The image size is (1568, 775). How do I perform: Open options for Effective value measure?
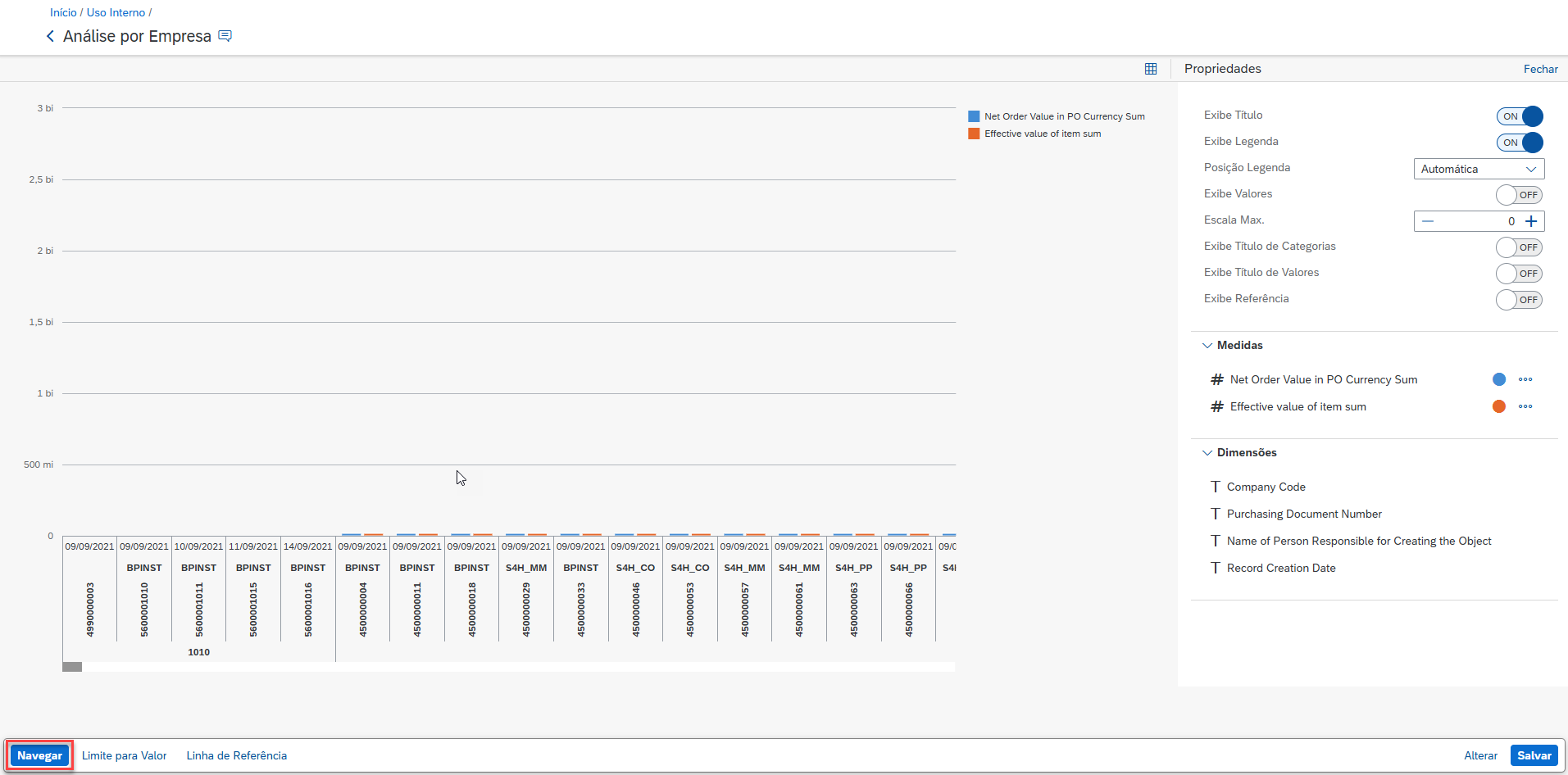(1525, 406)
